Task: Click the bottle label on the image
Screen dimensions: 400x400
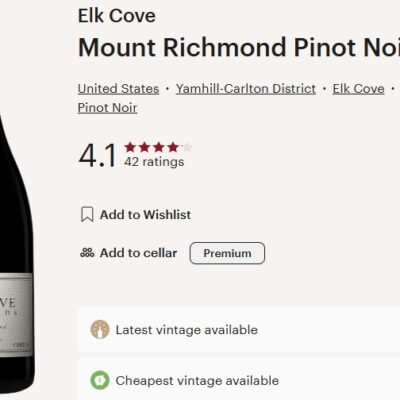Action: [x=16, y=314]
